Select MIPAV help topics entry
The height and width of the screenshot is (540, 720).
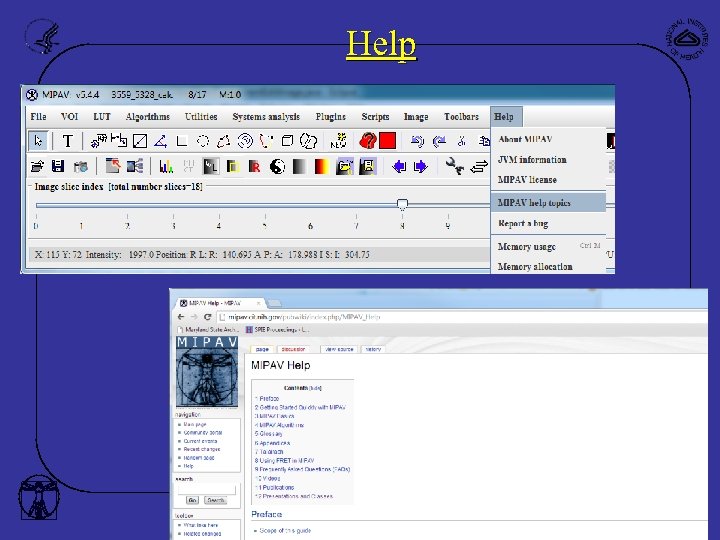pyautogui.click(x=548, y=202)
